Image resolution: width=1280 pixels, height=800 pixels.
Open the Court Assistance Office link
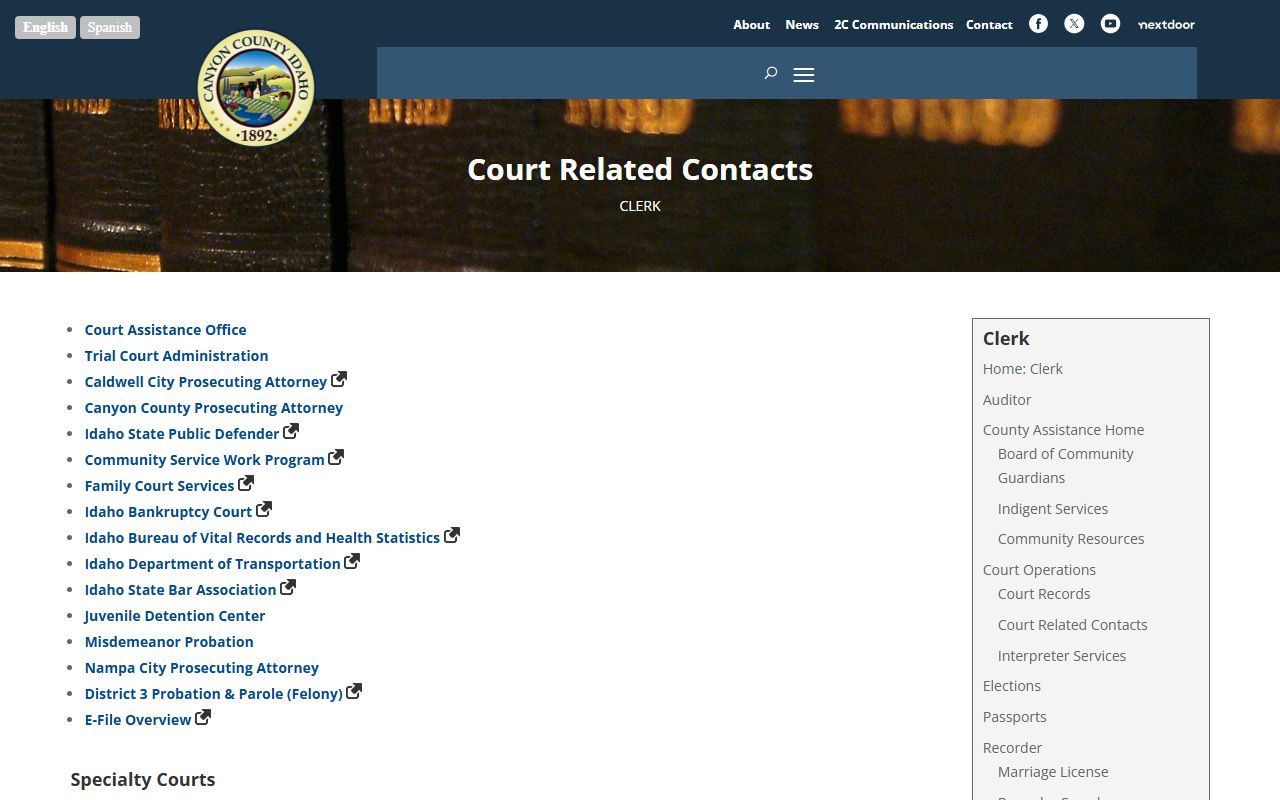[x=165, y=330]
